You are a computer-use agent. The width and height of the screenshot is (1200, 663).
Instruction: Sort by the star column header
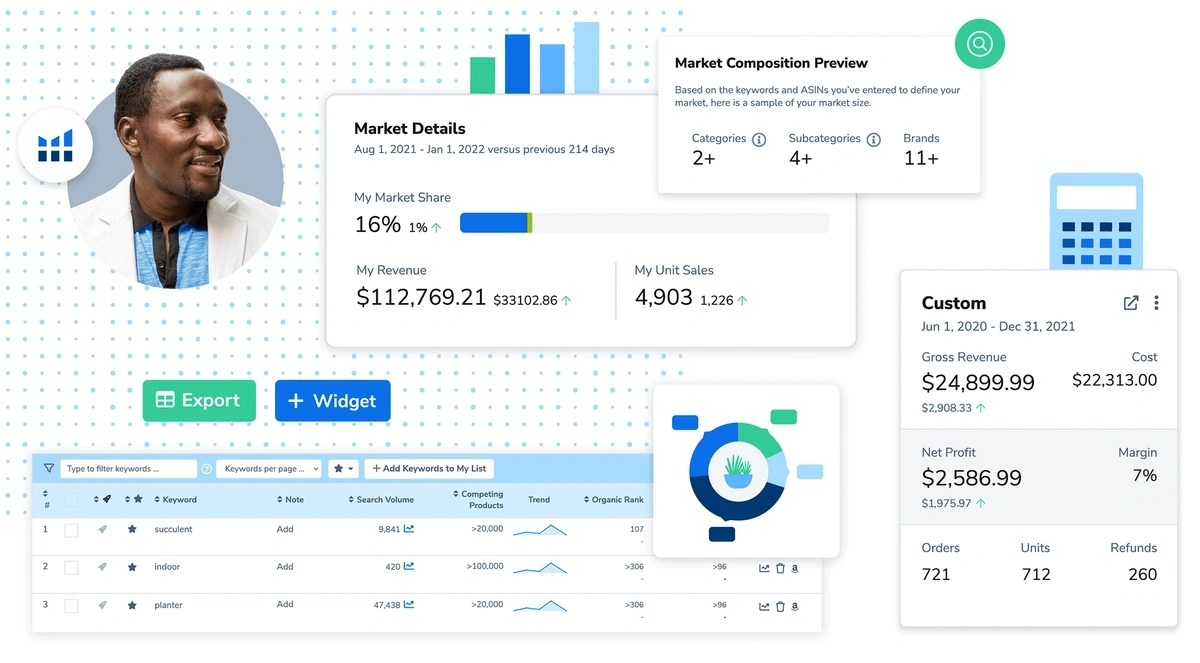(133, 499)
